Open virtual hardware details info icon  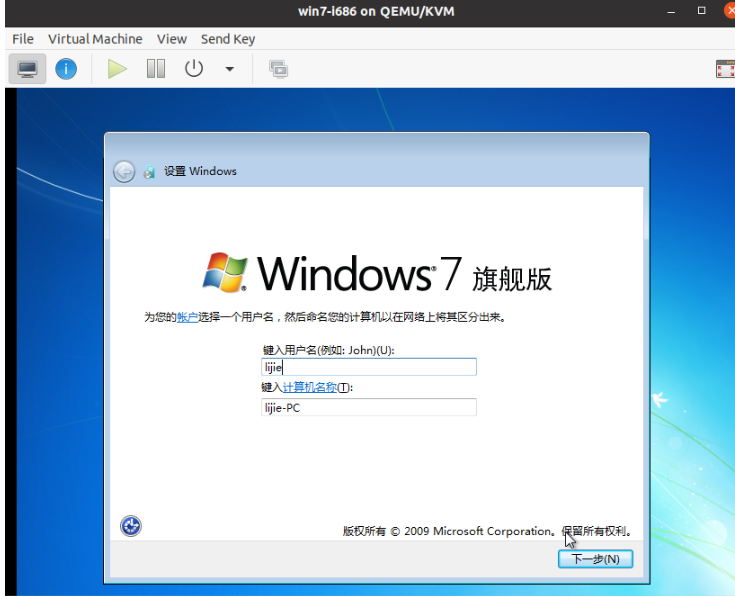click(66, 69)
